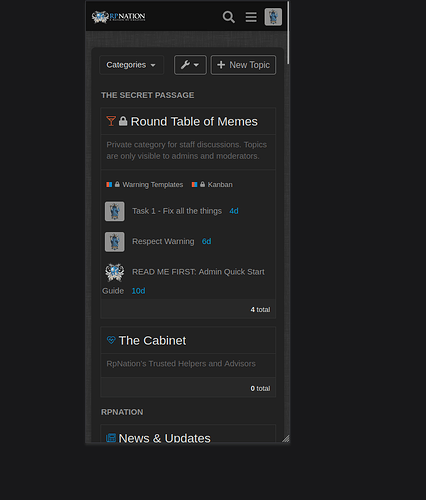Click the New Topic button
Image resolution: width=426 pixels, height=500 pixels.
click(x=243, y=65)
